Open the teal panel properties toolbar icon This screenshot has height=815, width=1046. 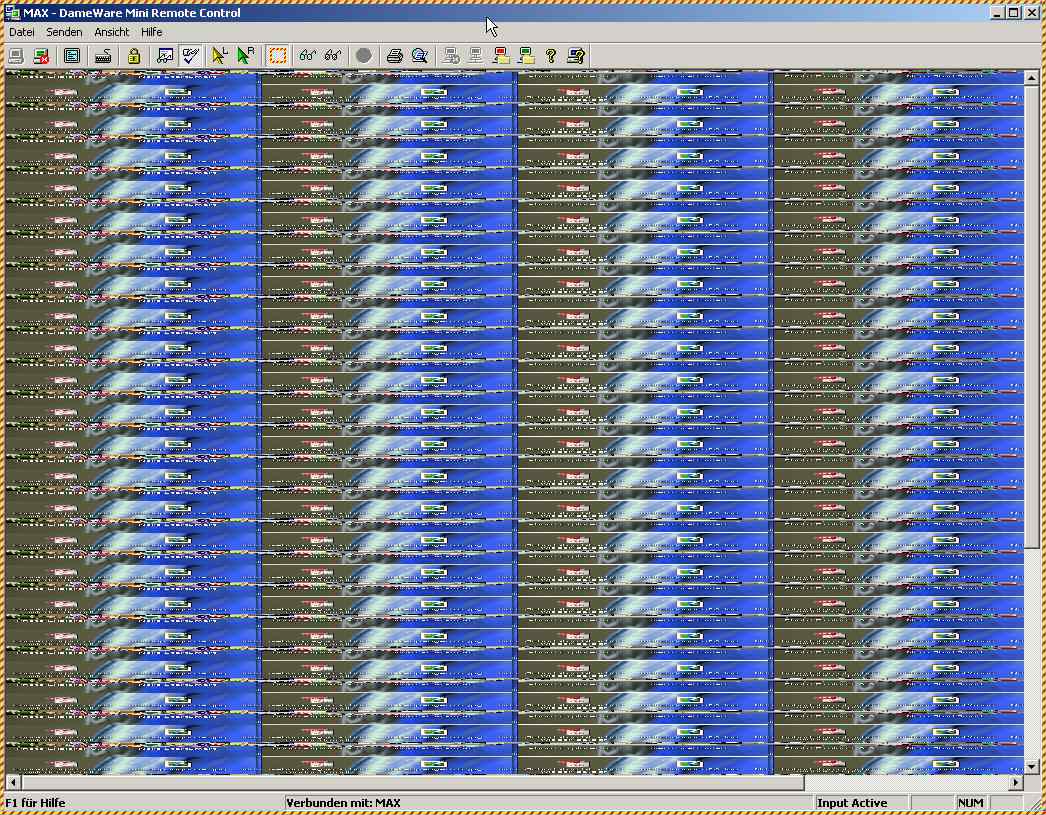(72, 56)
